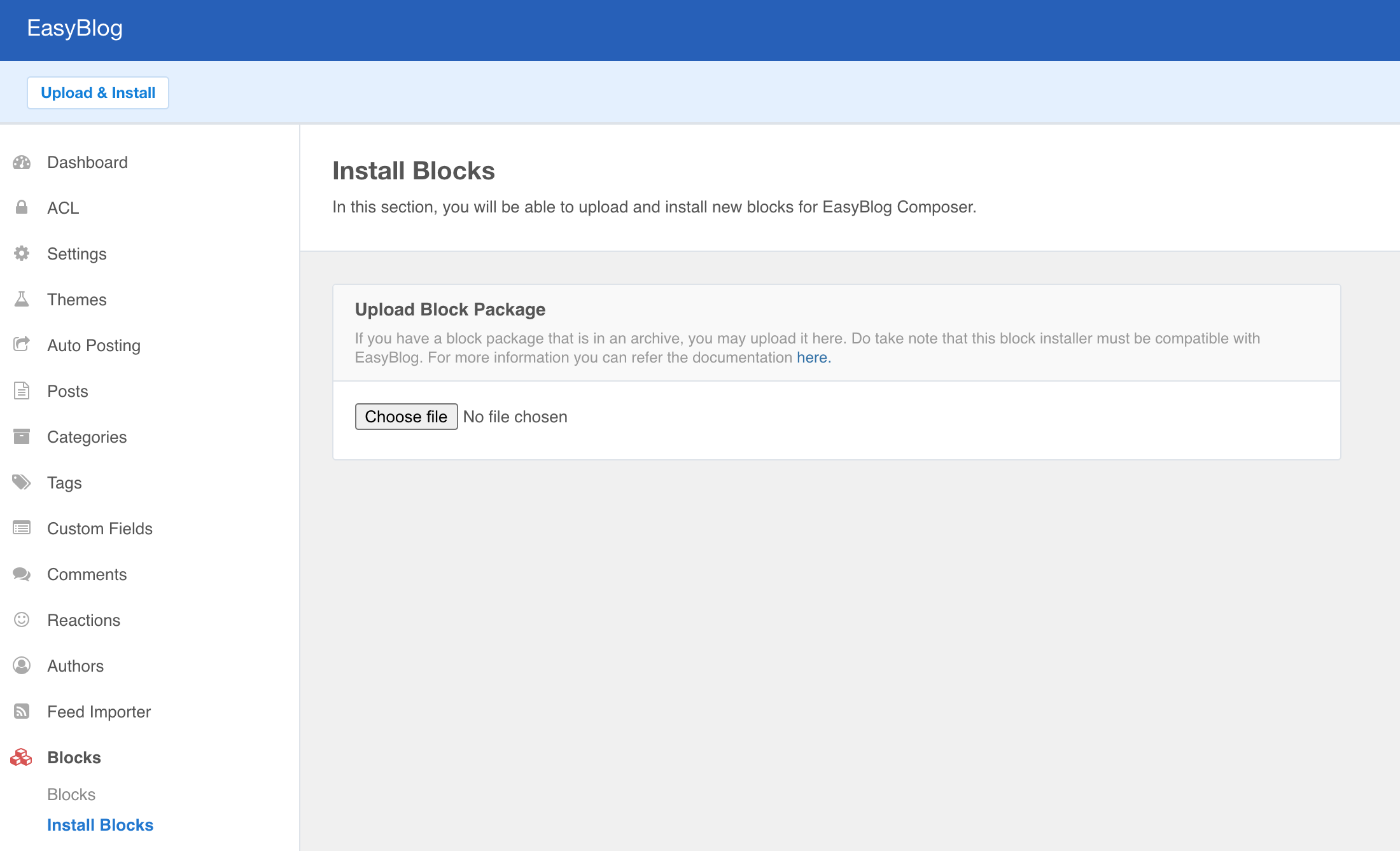Click the Authors user circle icon

22,665
